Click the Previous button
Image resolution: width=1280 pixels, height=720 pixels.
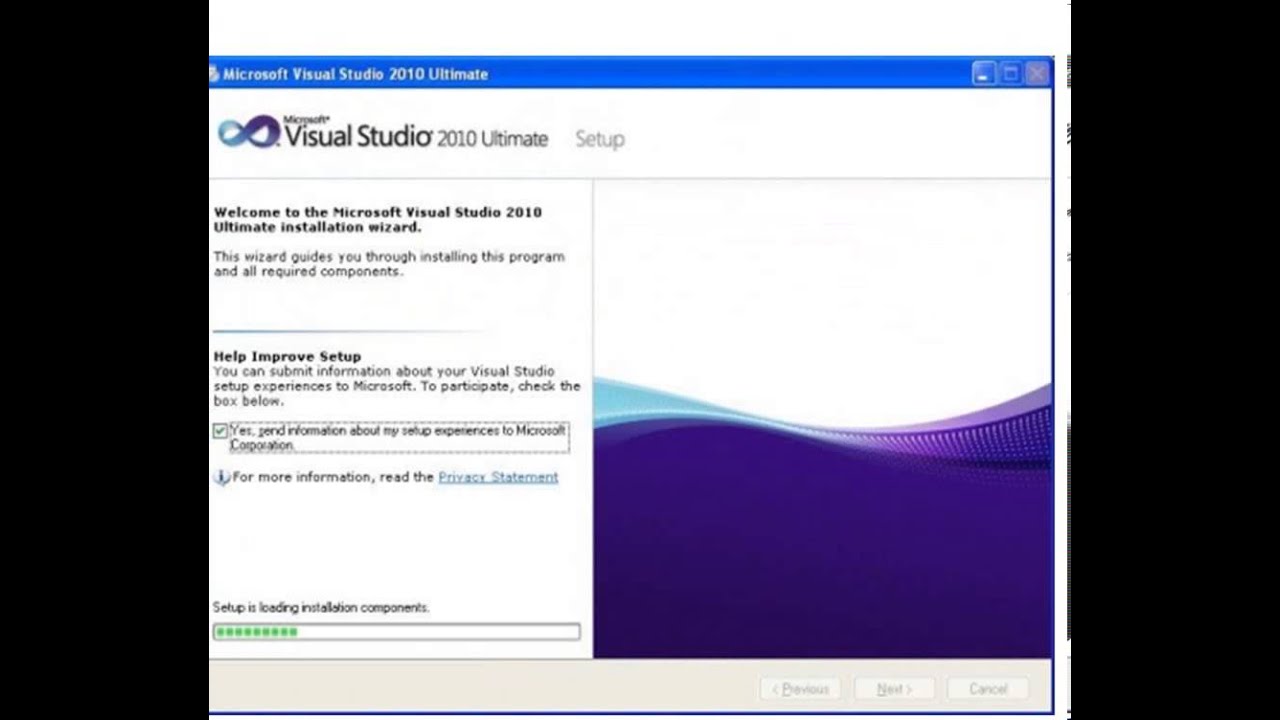[800, 689]
